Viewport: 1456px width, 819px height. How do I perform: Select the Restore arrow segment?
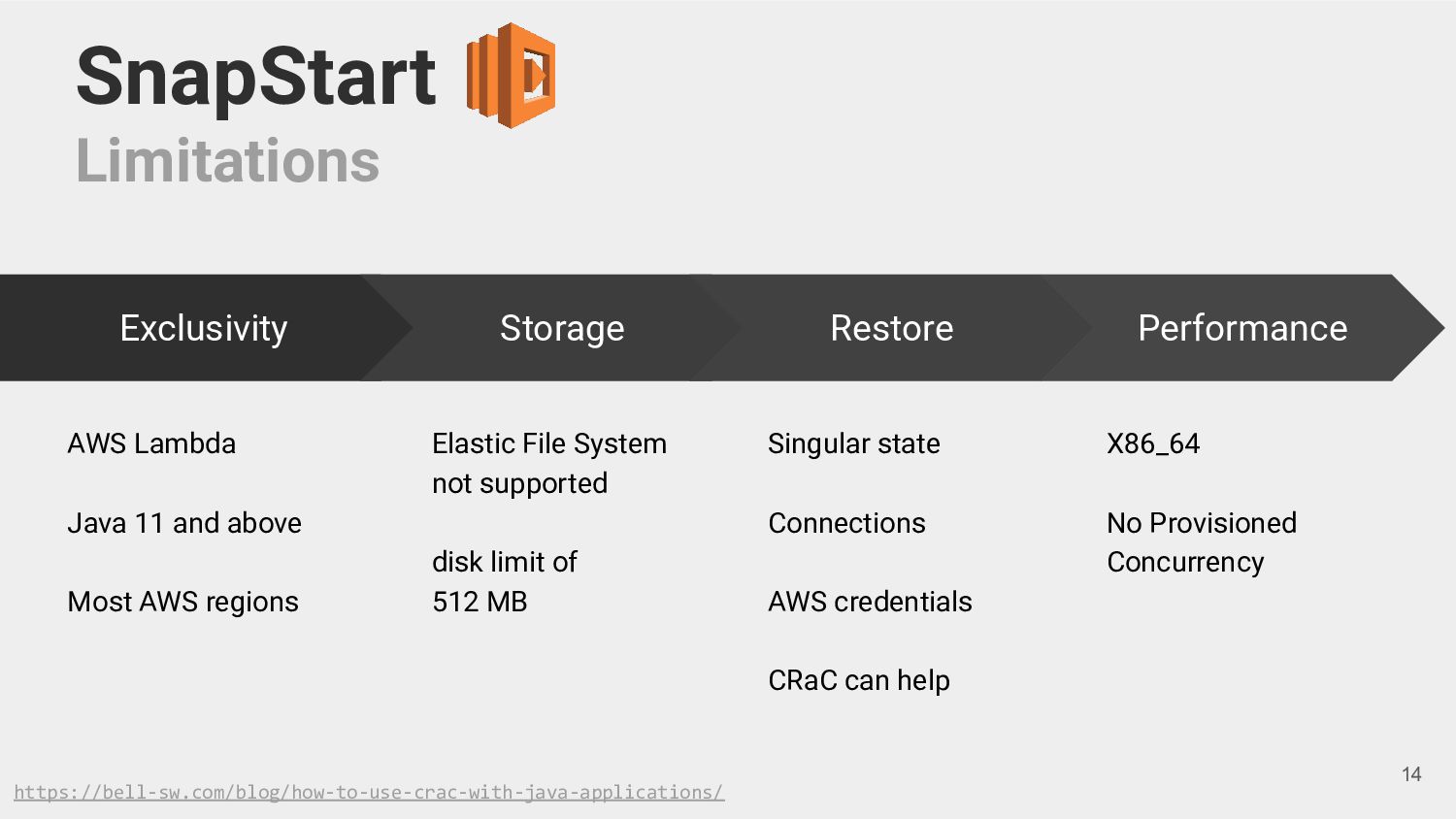(891, 328)
